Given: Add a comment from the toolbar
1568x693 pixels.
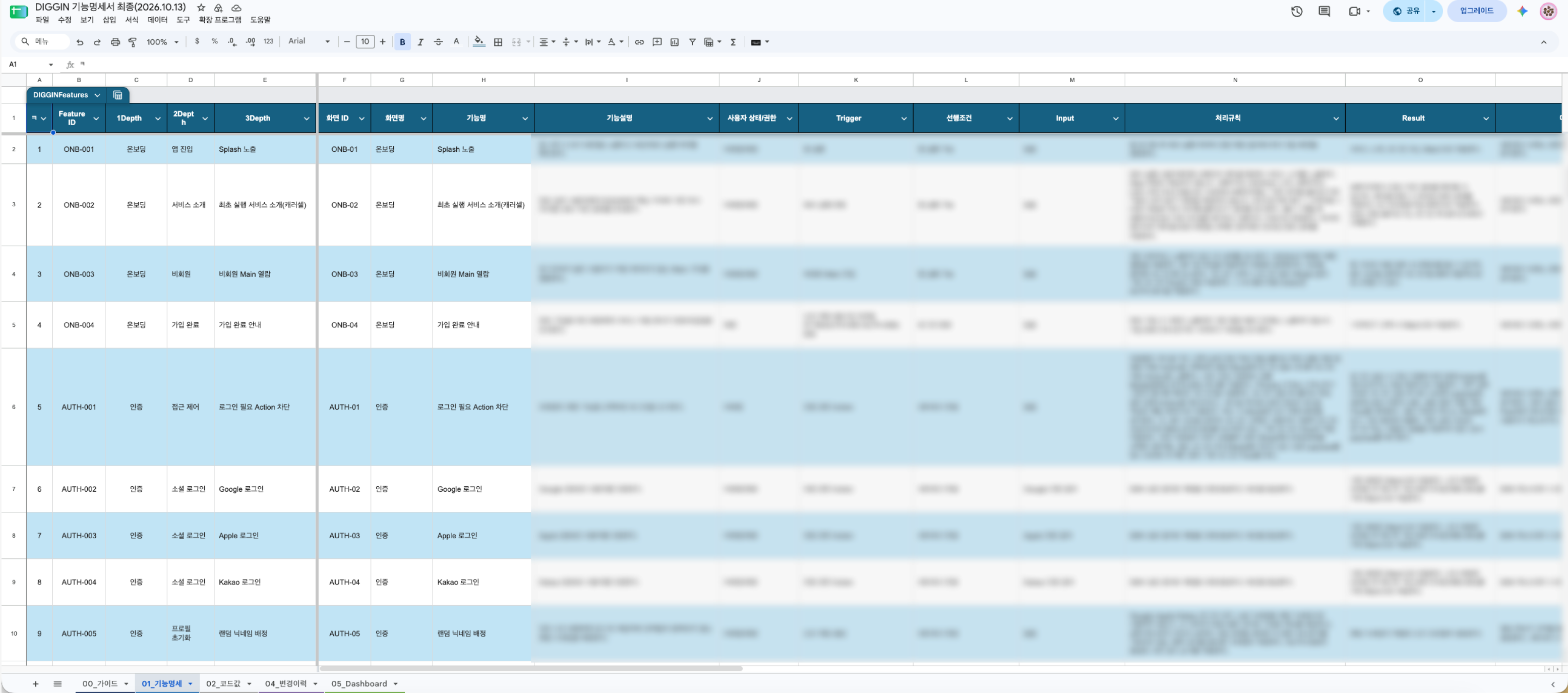Looking at the screenshot, I should pyautogui.click(x=657, y=42).
